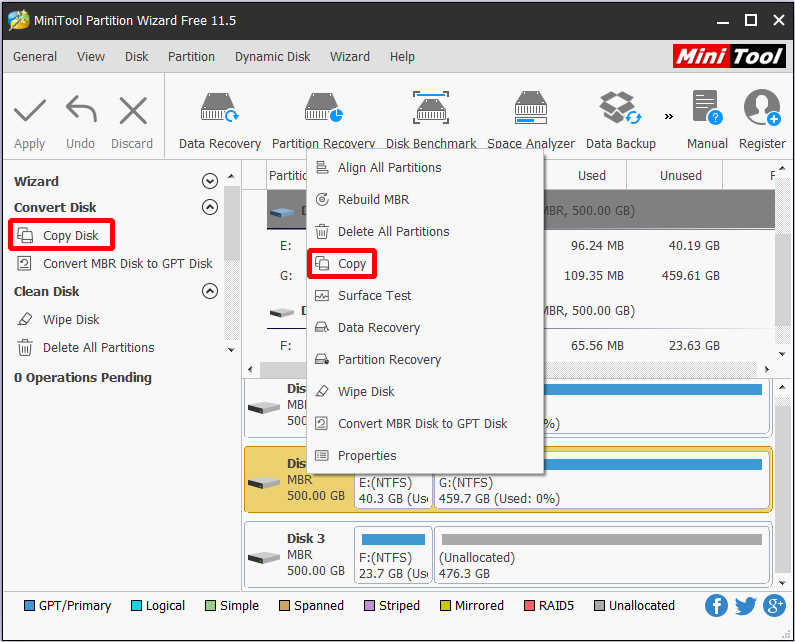Open the Google Plus share icon
Image resolution: width=795 pixels, height=642 pixels.
pyautogui.click(x=774, y=605)
